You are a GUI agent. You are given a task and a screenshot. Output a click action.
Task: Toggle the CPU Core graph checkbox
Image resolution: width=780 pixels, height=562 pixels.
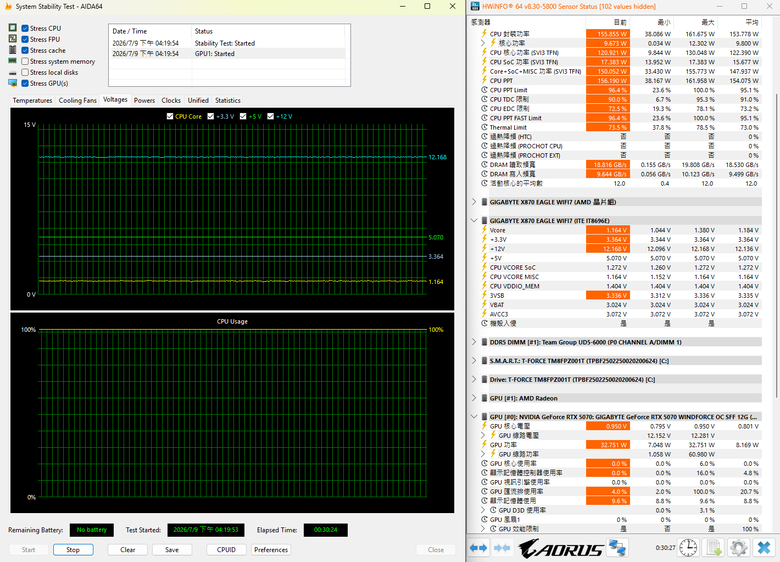click(170, 116)
